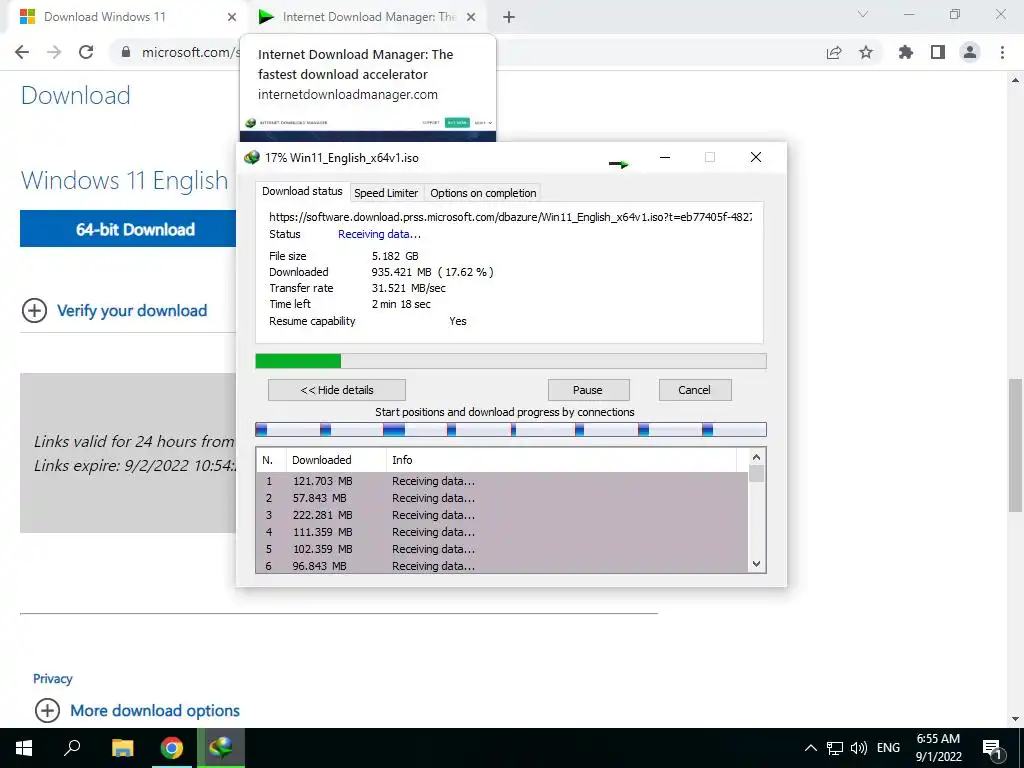Click the connections list scroll up arrow
This screenshot has height=768, width=1024.
point(756,457)
